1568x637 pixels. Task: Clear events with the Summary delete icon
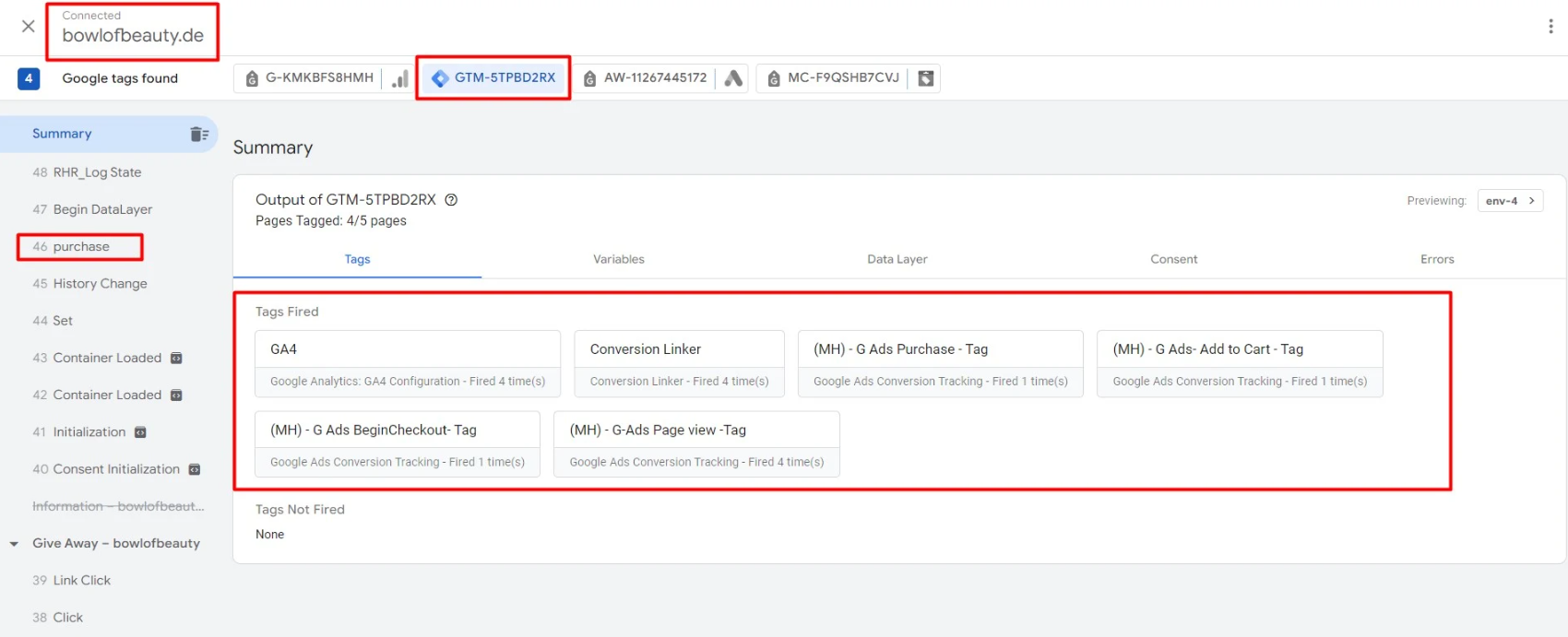[199, 134]
